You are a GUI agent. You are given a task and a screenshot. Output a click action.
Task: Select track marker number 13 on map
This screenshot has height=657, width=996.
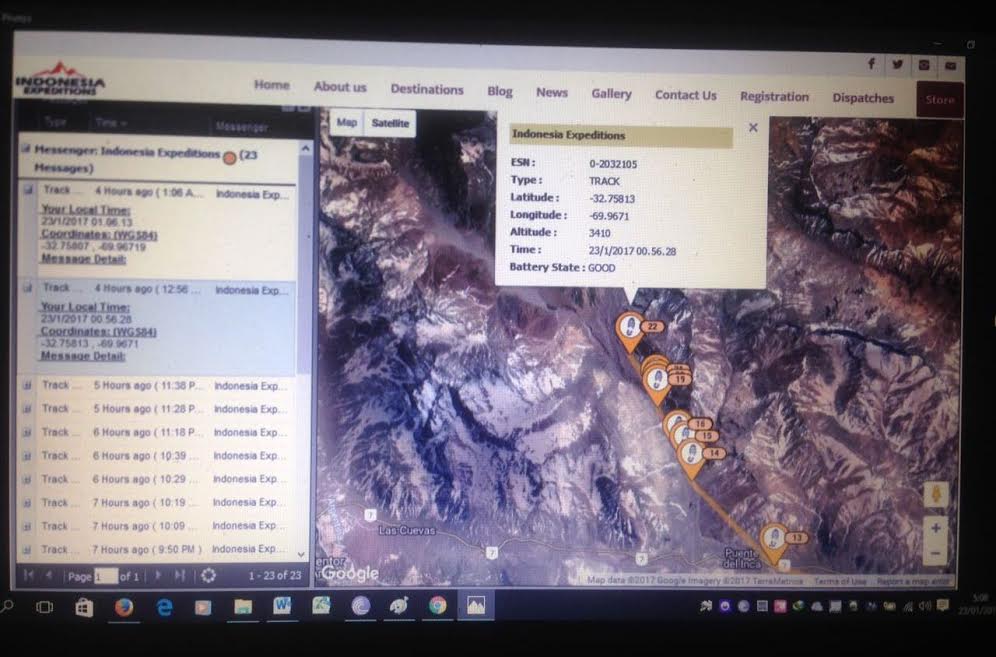pyautogui.click(x=773, y=539)
